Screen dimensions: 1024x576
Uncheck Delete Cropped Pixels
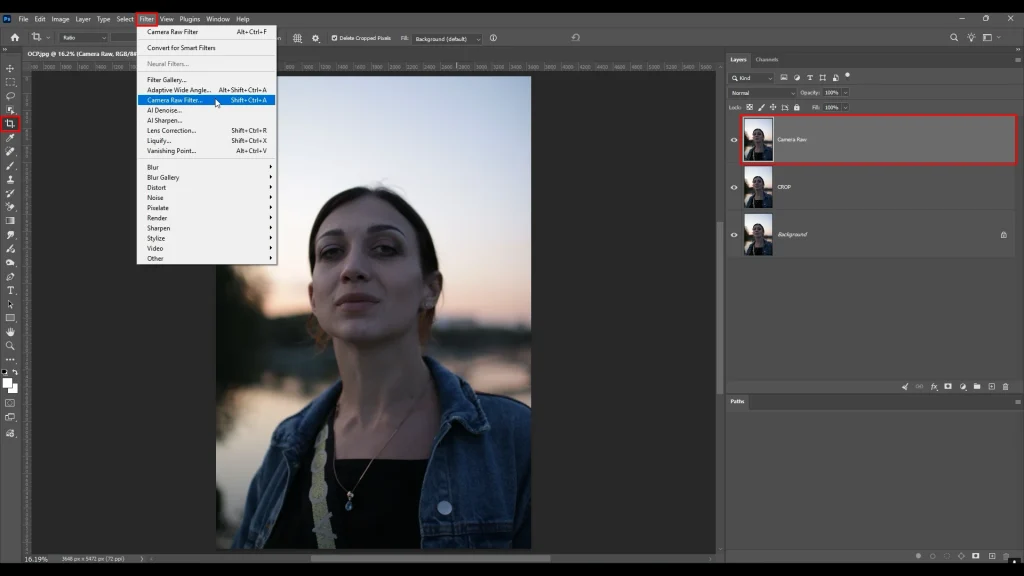pyautogui.click(x=334, y=38)
